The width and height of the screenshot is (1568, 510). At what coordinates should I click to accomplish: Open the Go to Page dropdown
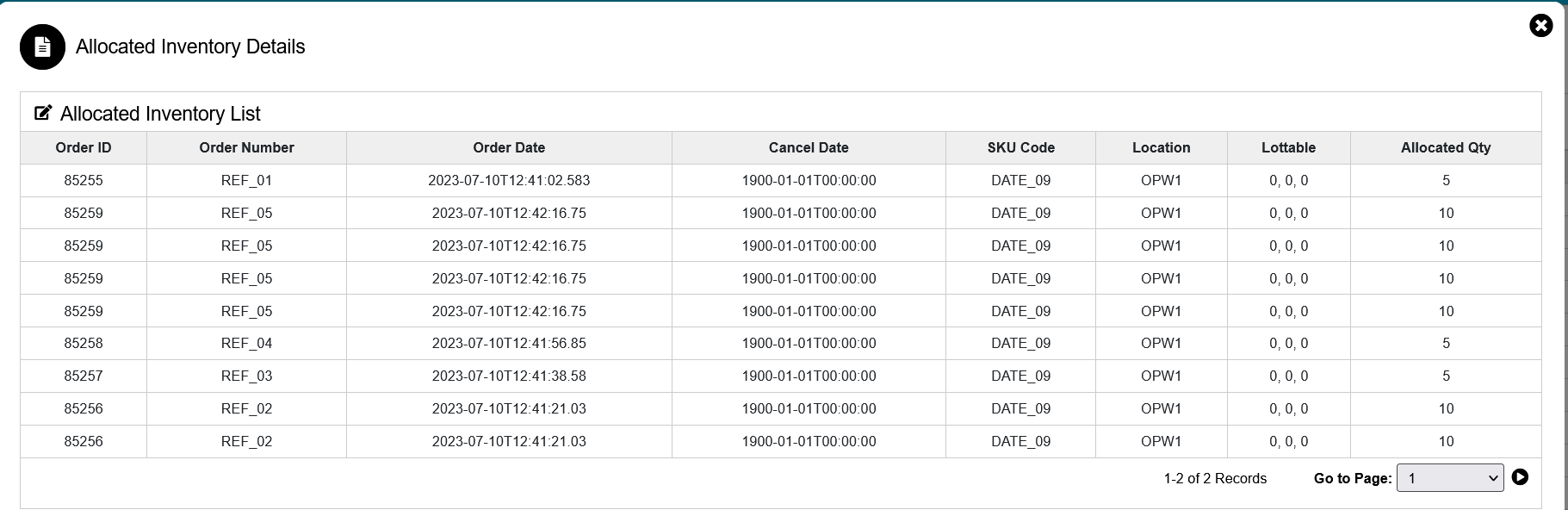(x=1450, y=478)
